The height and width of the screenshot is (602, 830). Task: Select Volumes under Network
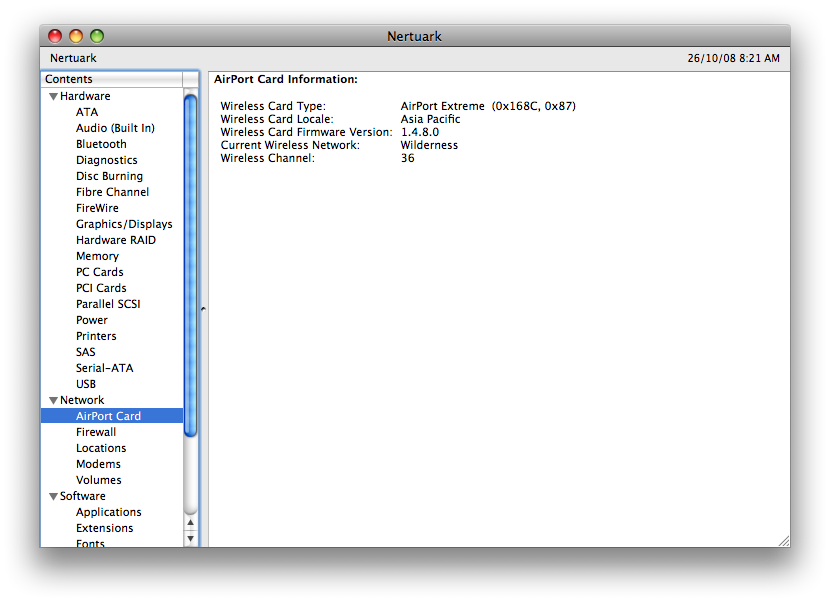[x=98, y=480]
